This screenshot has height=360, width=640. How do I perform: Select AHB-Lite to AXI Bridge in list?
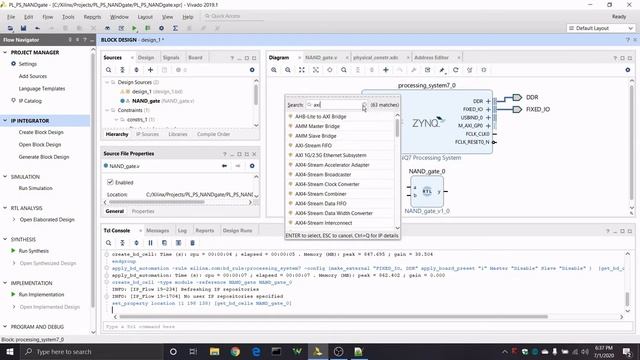tap(320, 117)
